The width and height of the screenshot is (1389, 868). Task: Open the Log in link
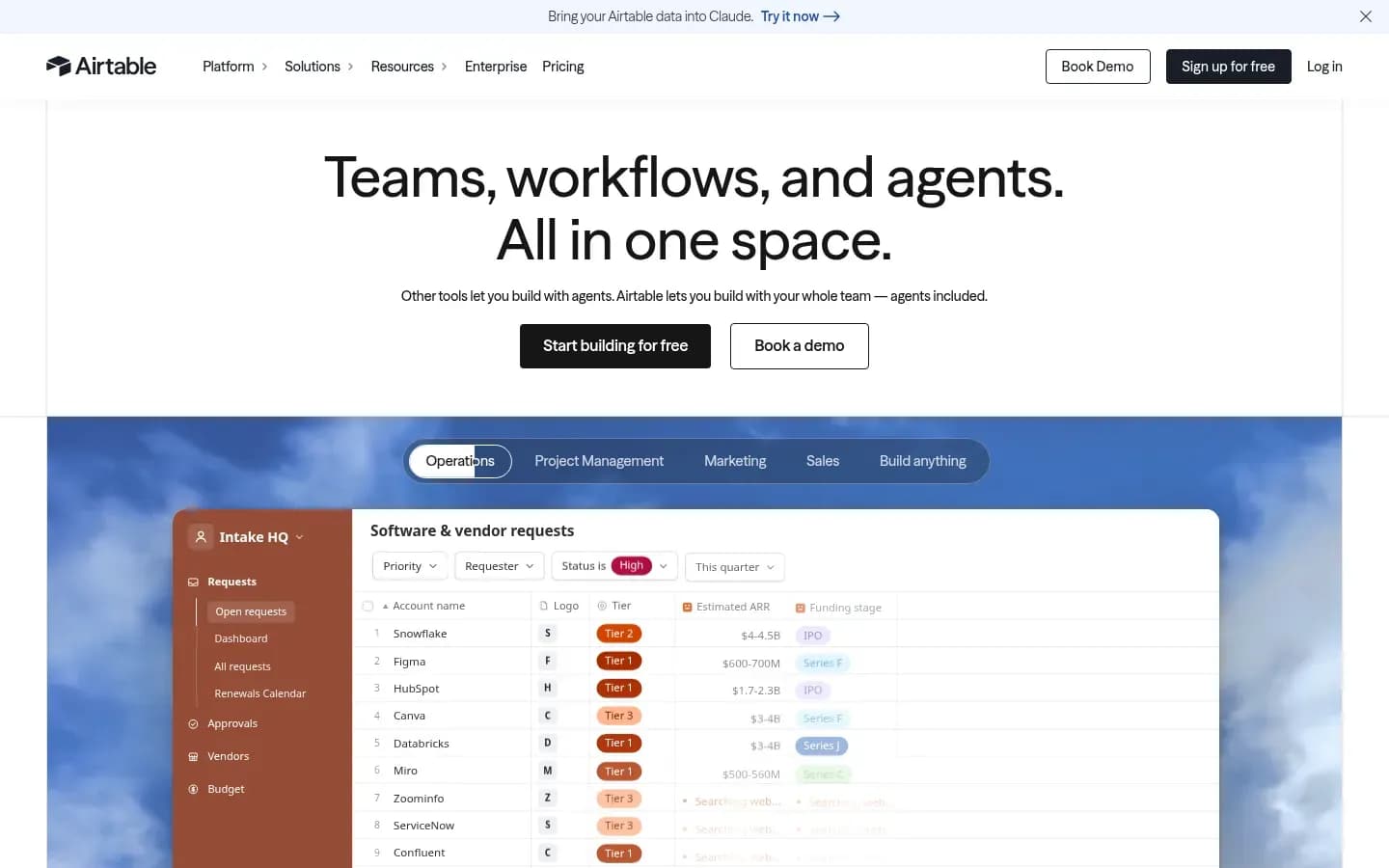1324,67
